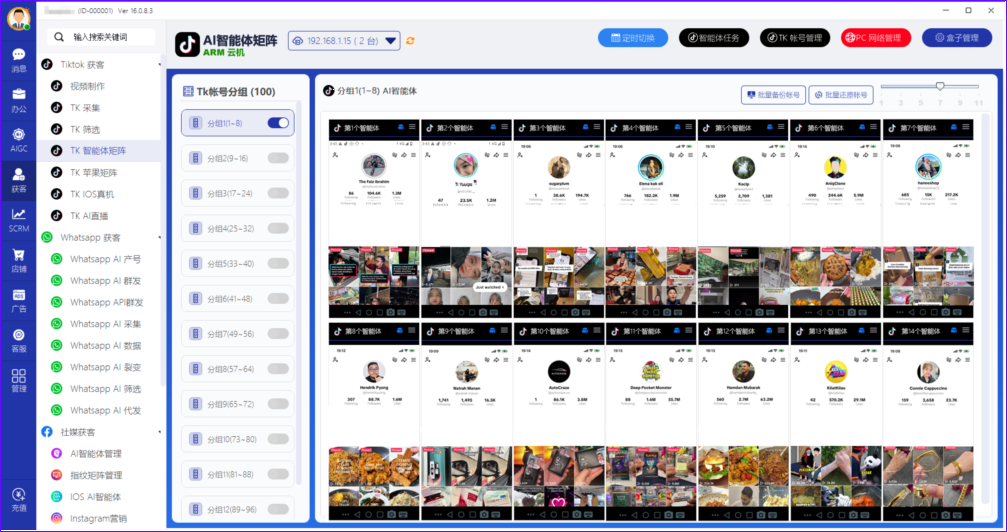Enable the 分组5(33~40) toggle
Viewport: 1008px width, 532px height.
pos(278,263)
